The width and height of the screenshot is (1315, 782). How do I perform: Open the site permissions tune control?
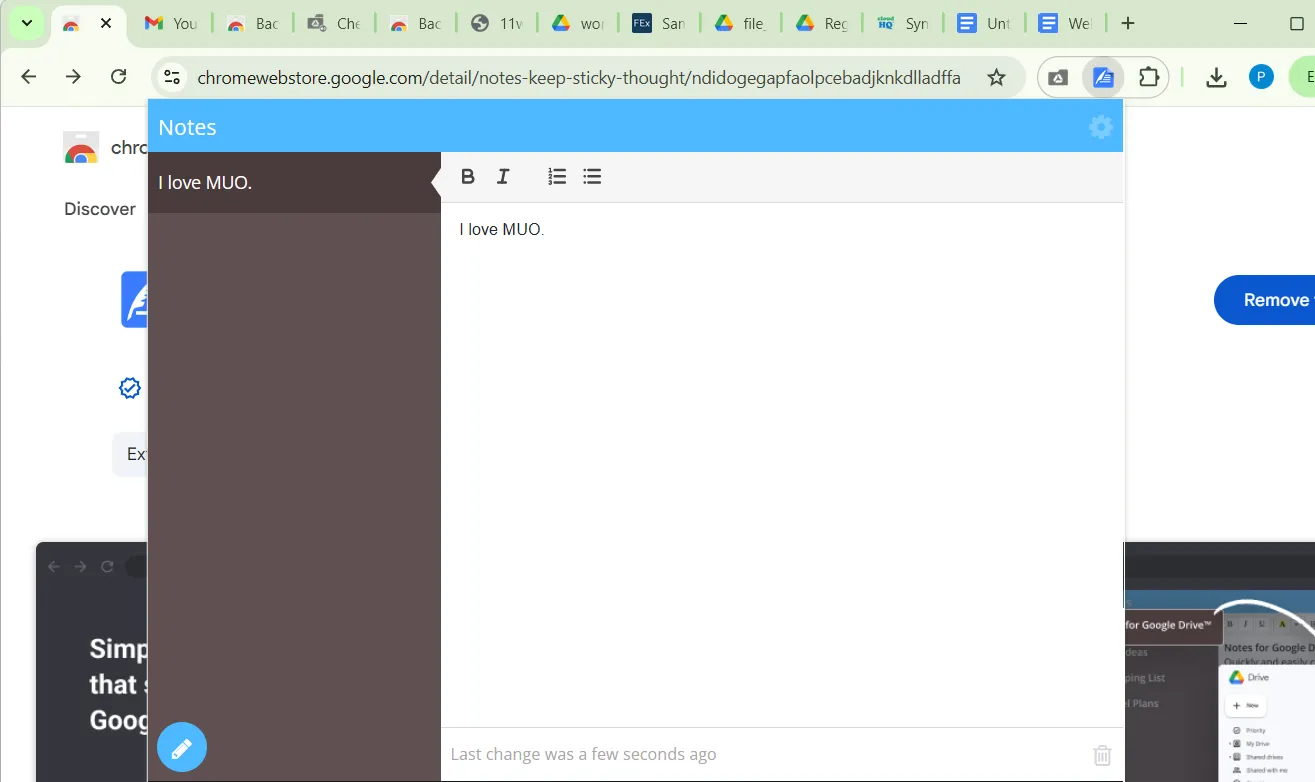pyautogui.click(x=171, y=76)
